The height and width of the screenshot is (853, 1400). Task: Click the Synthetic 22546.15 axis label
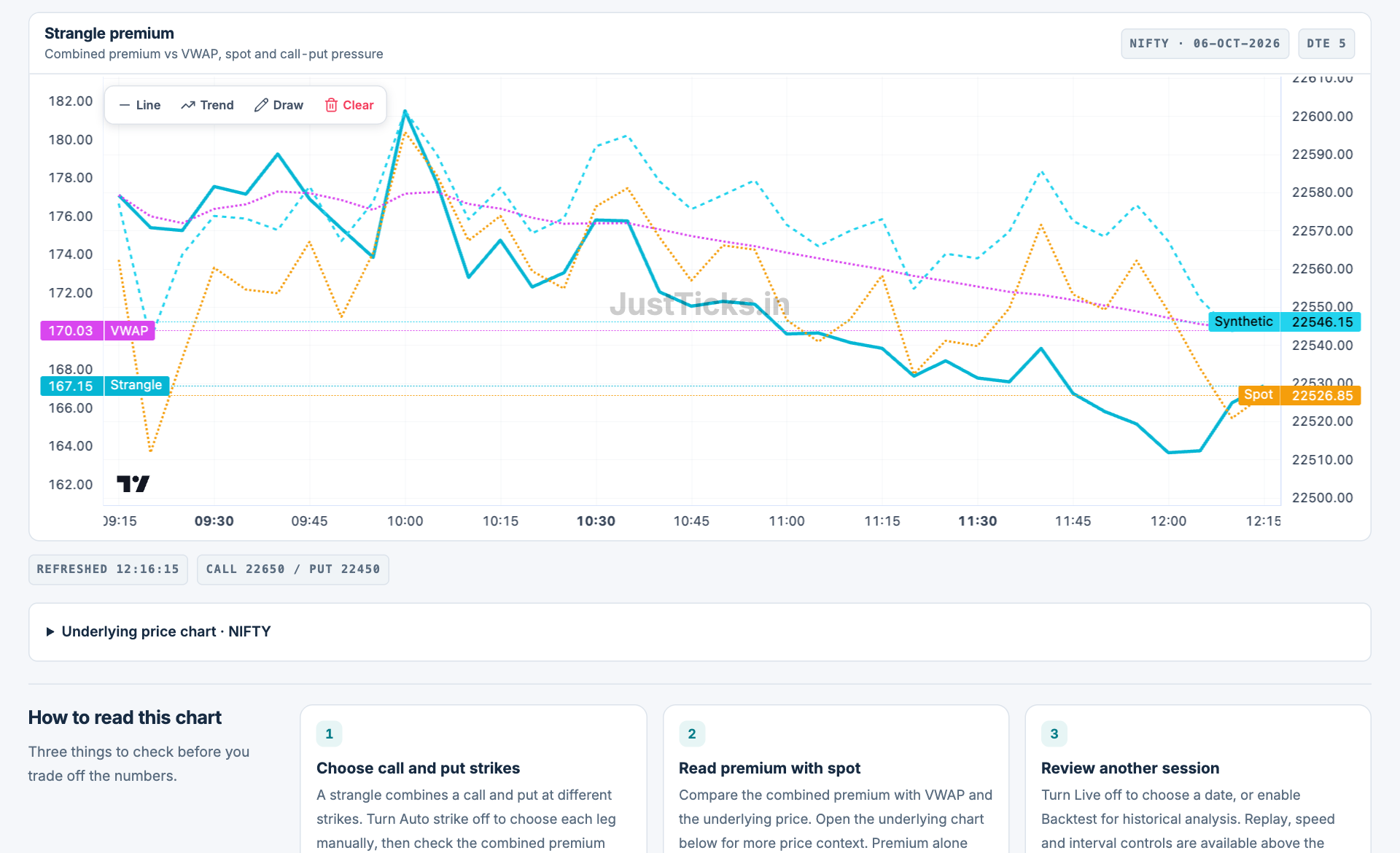pyautogui.click(x=1284, y=322)
